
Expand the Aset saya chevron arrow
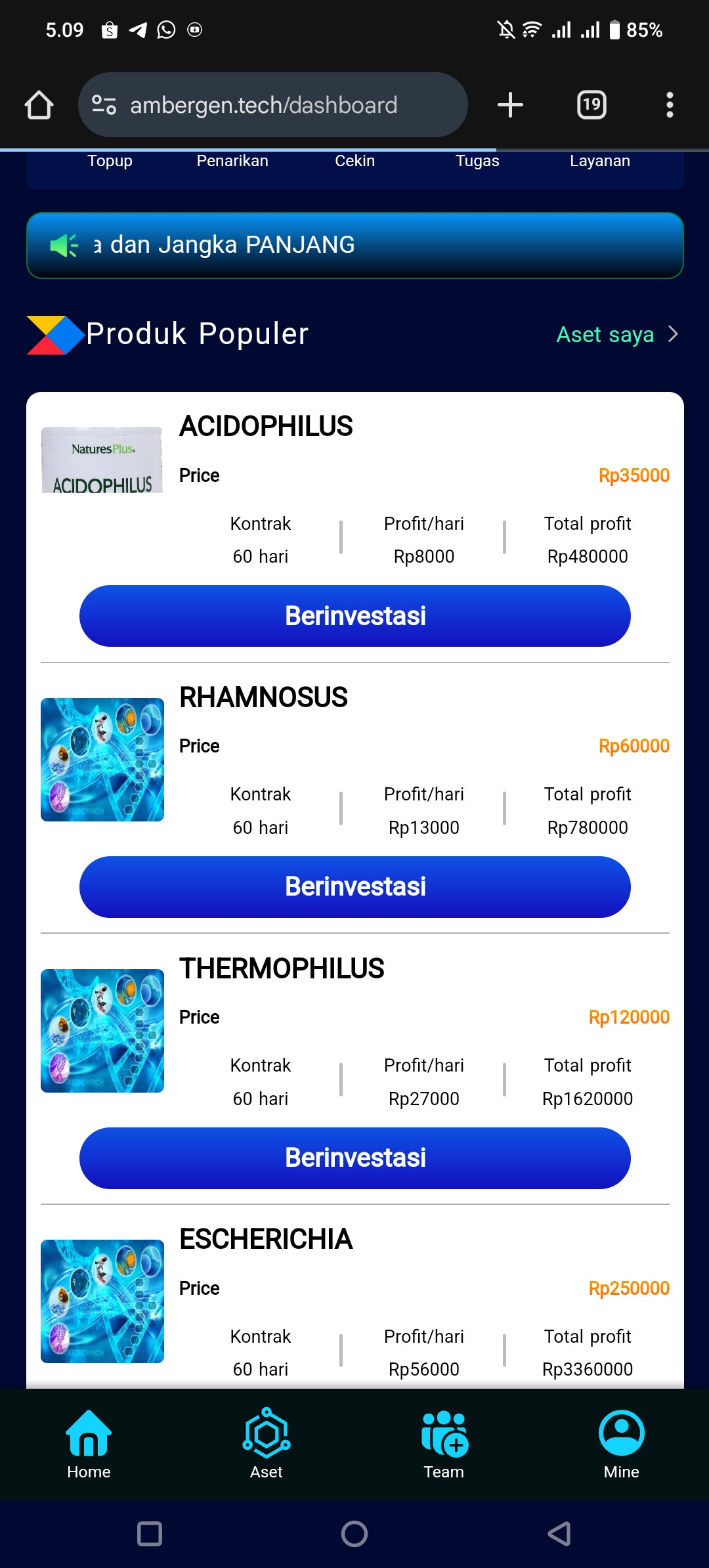pyautogui.click(x=673, y=334)
